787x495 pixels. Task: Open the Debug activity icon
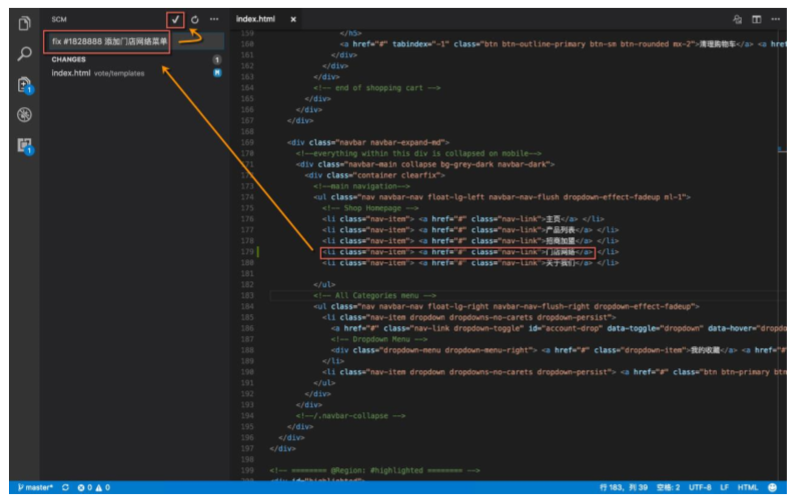click(24, 115)
